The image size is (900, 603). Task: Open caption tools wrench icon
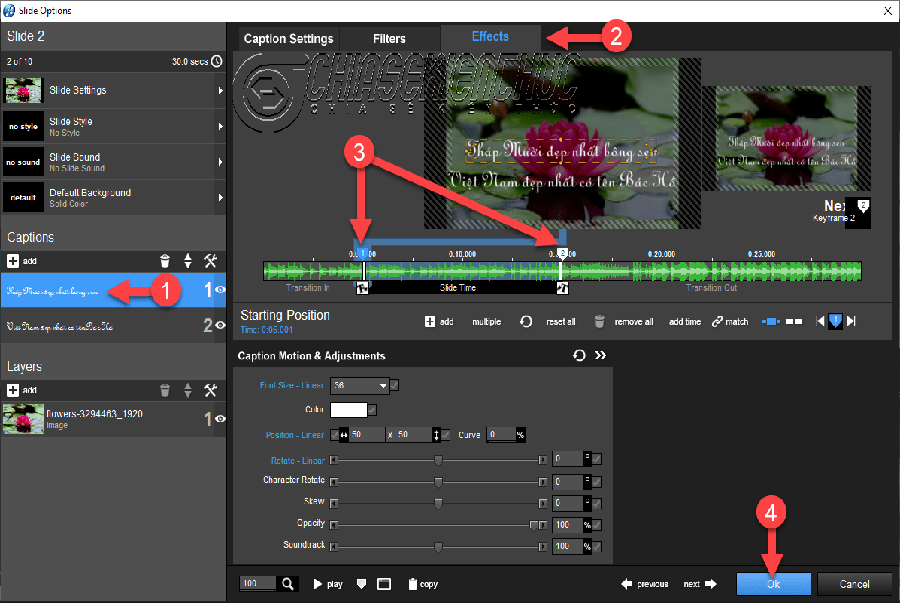tap(211, 261)
